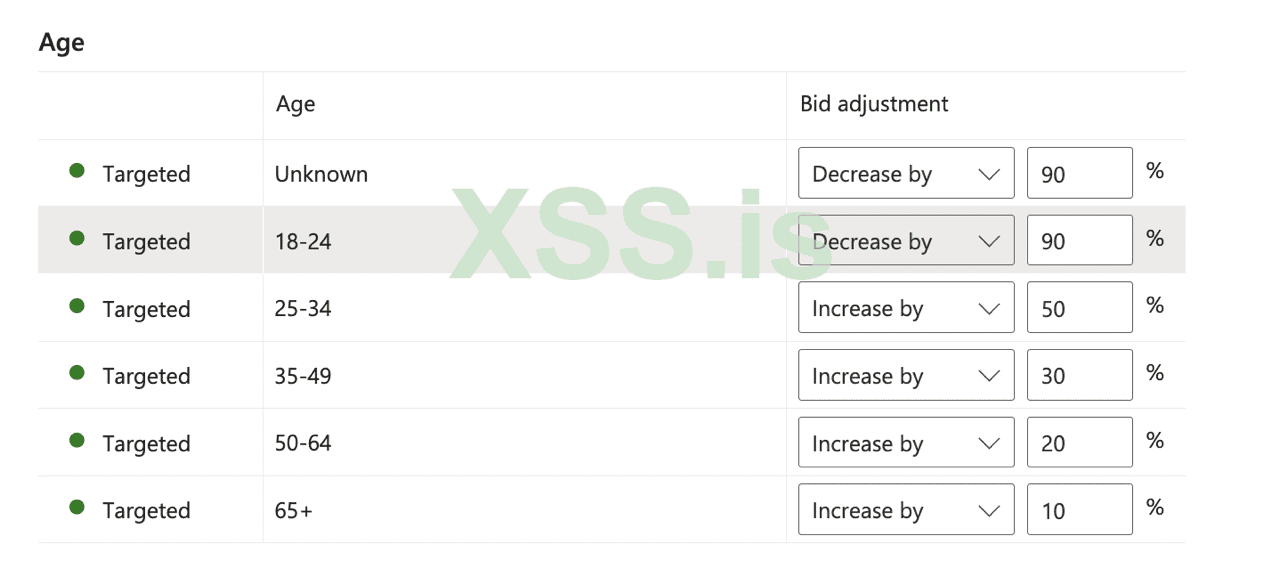Click the 25-34 percent field showing 50
Image resolution: width=1280 pixels, height=561 pixels.
(x=1079, y=308)
